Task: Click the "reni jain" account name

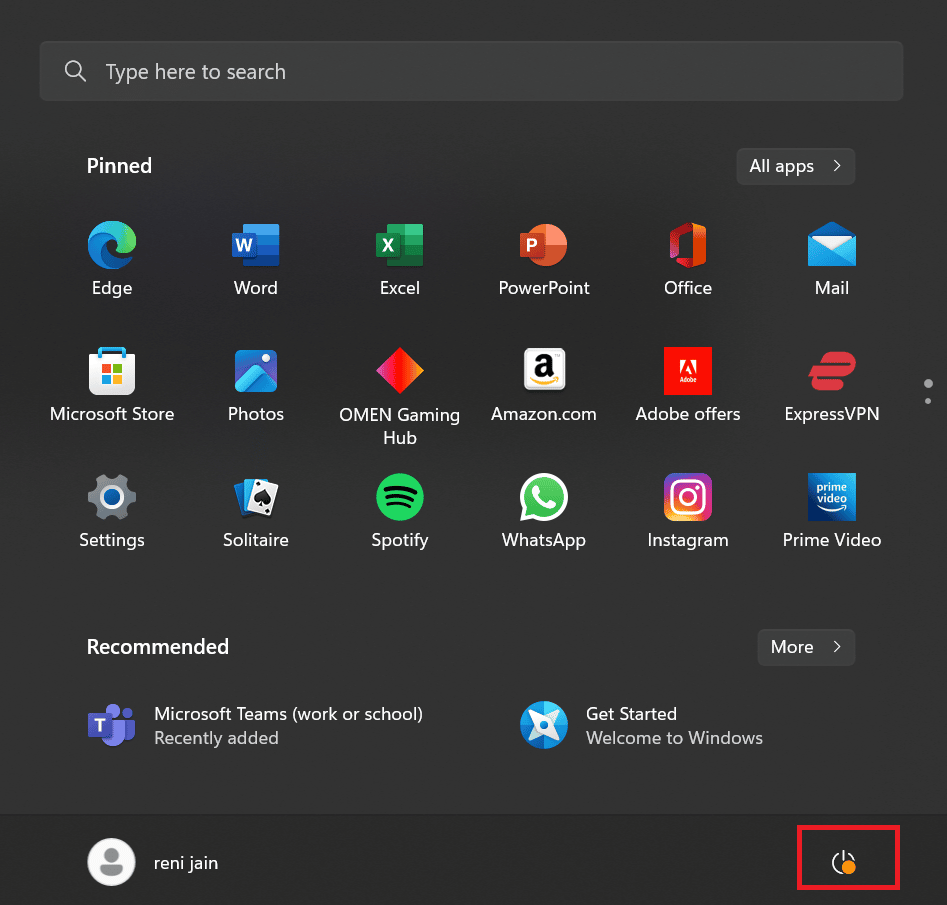Action: (x=186, y=863)
